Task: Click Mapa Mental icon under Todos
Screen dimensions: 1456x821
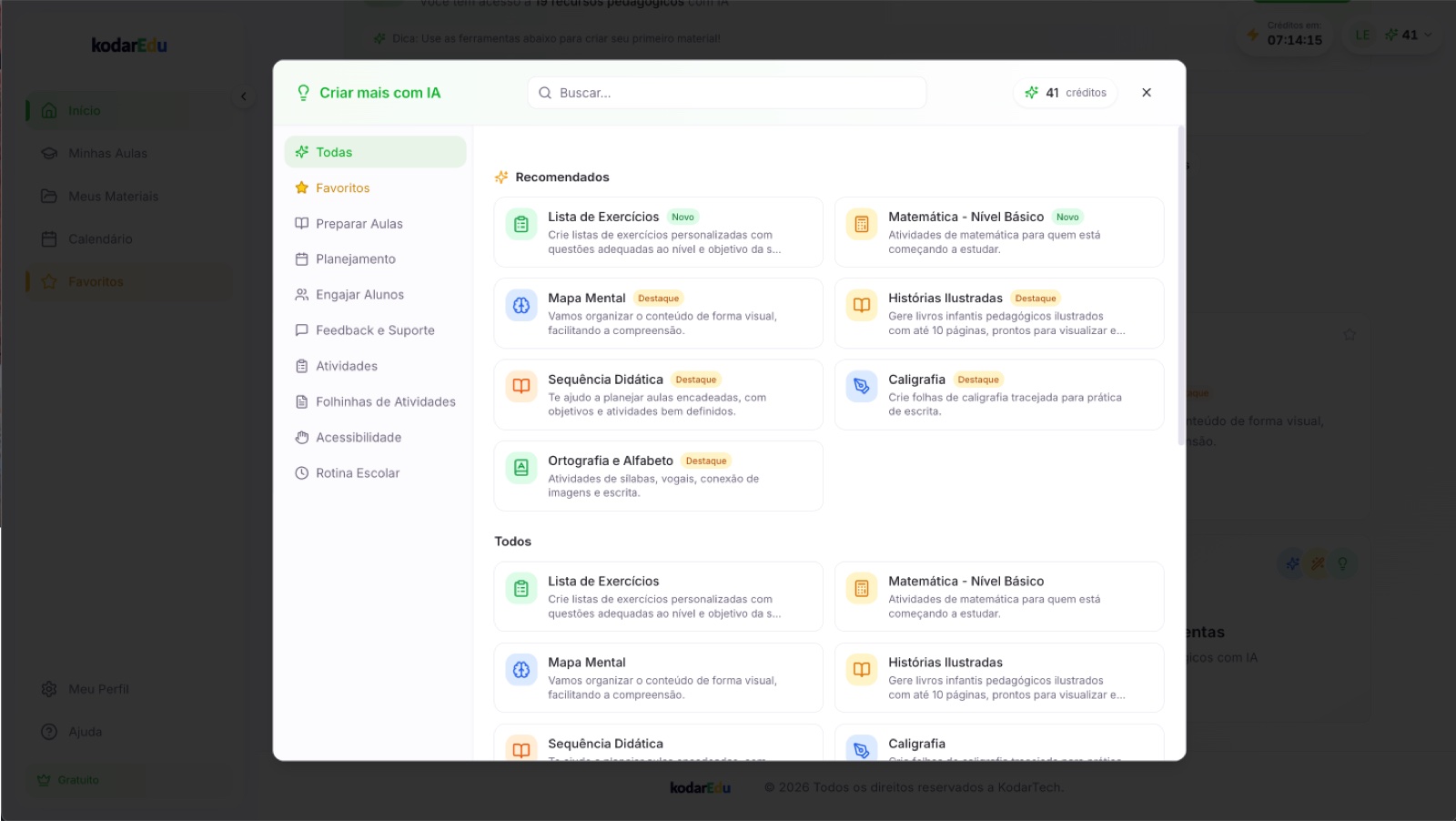Action: pyautogui.click(x=521, y=669)
